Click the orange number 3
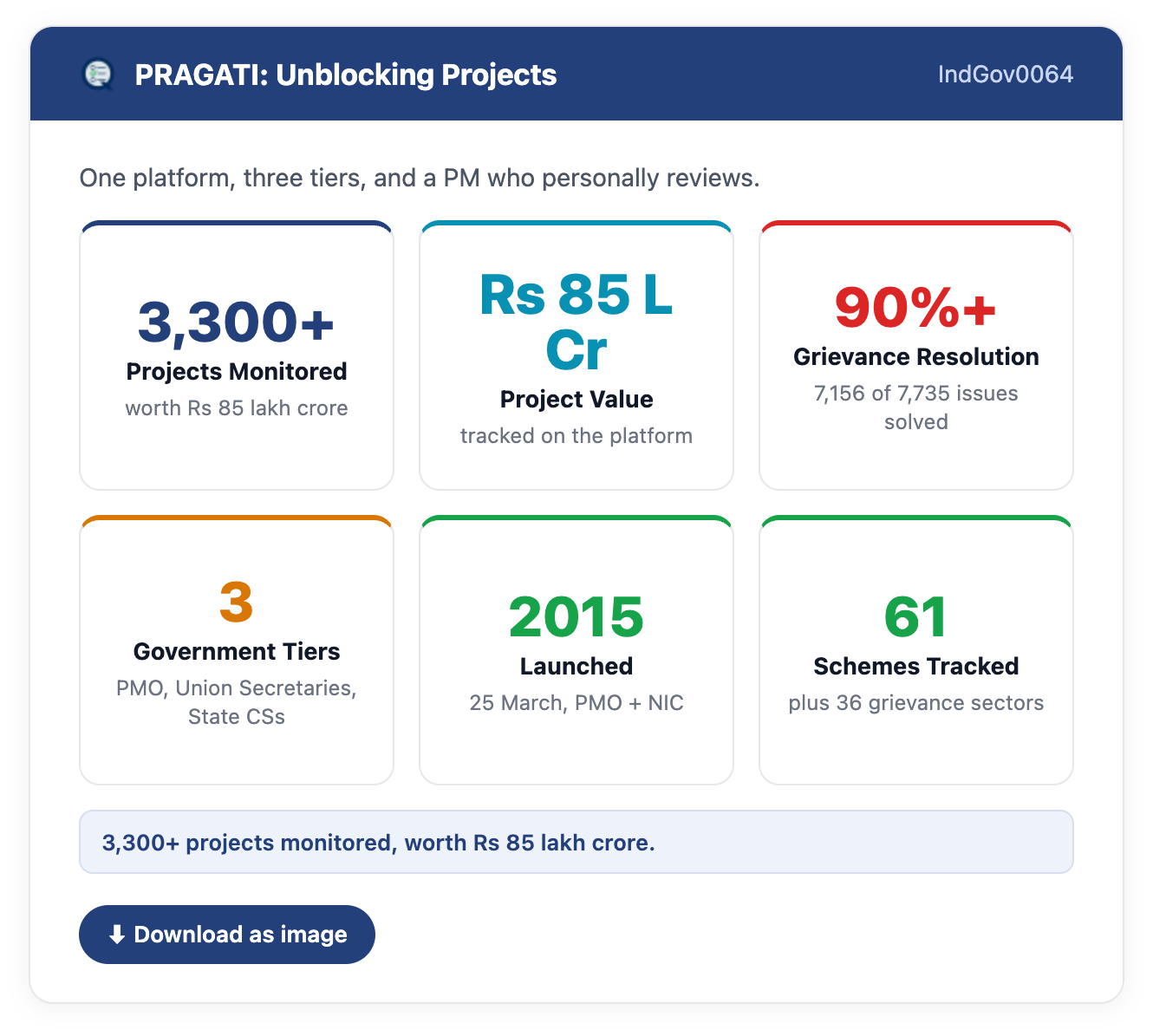The height and width of the screenshot is (1036, 1153). (237, 602)
